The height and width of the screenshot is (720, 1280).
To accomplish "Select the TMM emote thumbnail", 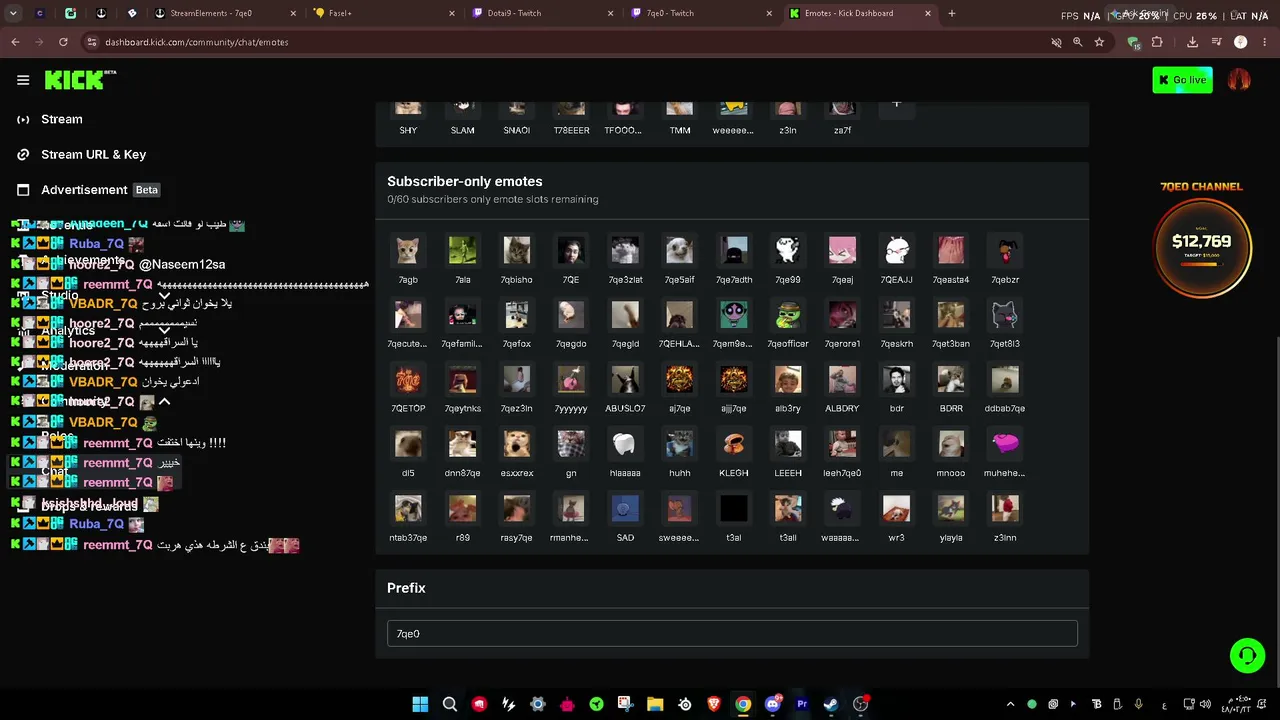I will (x=679, y=108).
